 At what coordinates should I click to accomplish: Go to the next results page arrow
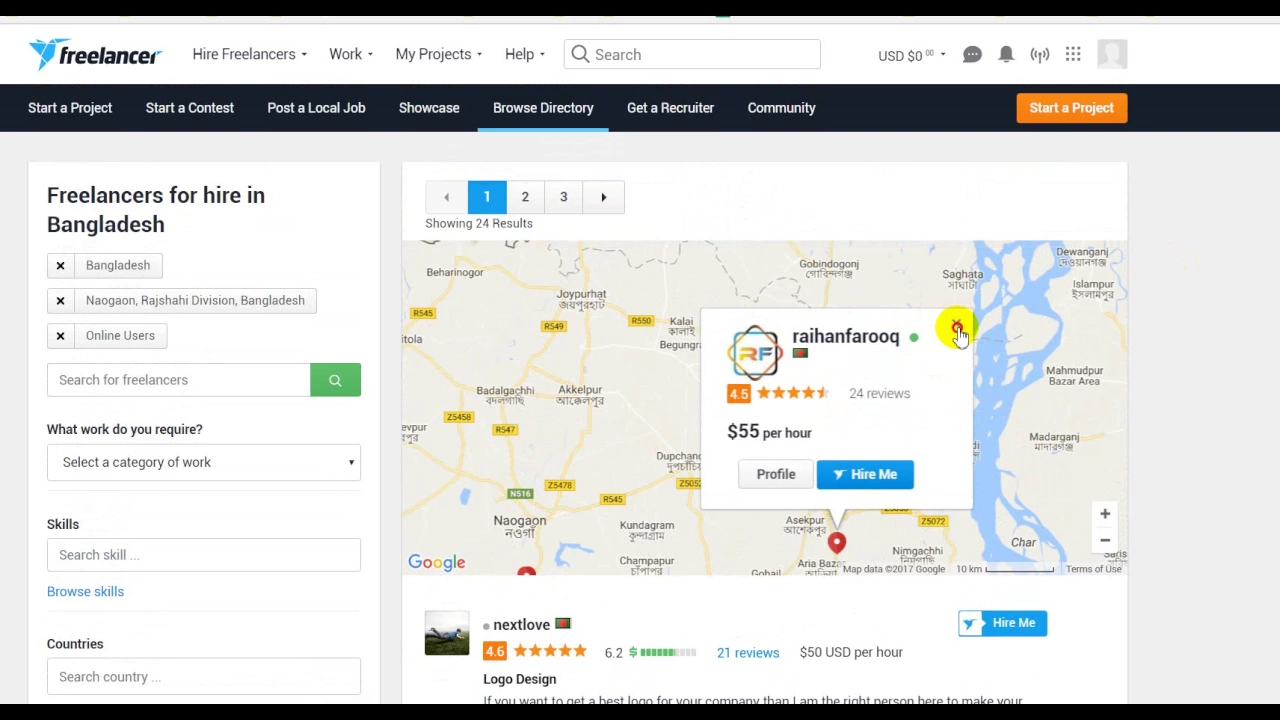[604, 197]
